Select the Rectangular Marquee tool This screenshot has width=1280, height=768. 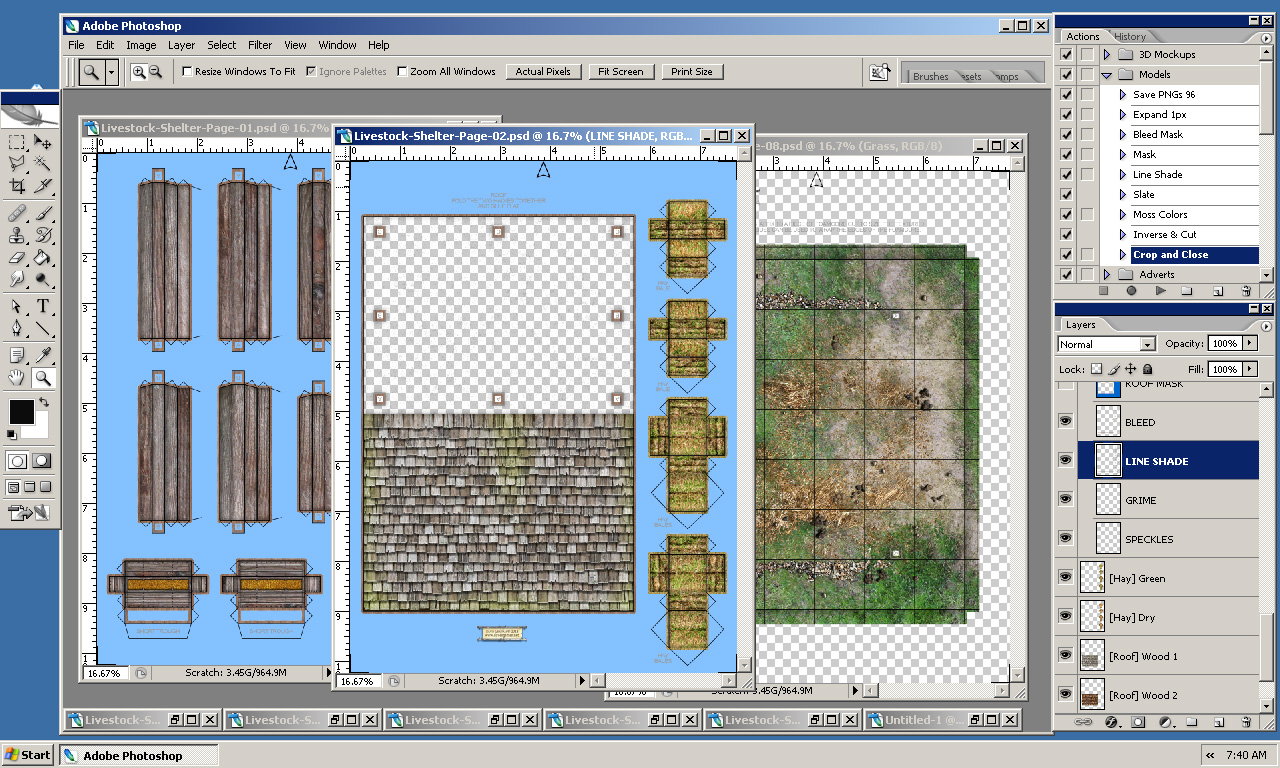(x=17, y=142)
